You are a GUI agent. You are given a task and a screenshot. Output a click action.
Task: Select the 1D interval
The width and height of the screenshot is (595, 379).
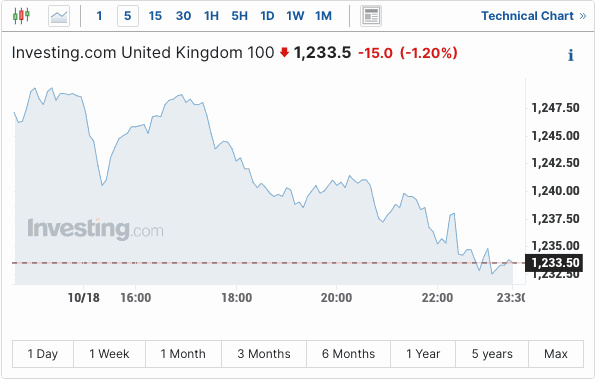(267, 16)
